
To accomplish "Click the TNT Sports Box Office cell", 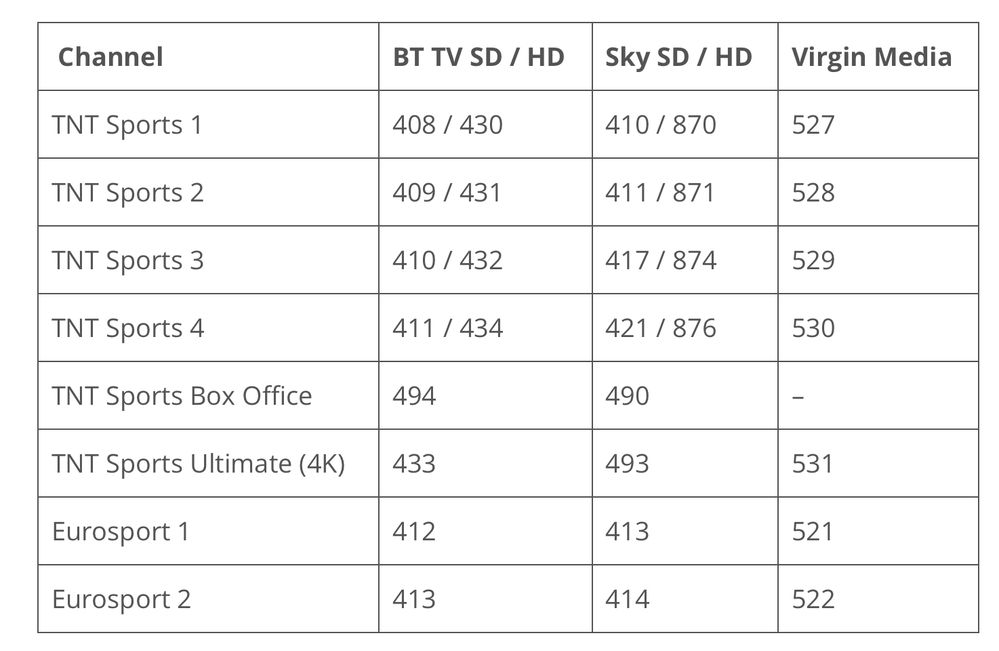I will (181, 396).
